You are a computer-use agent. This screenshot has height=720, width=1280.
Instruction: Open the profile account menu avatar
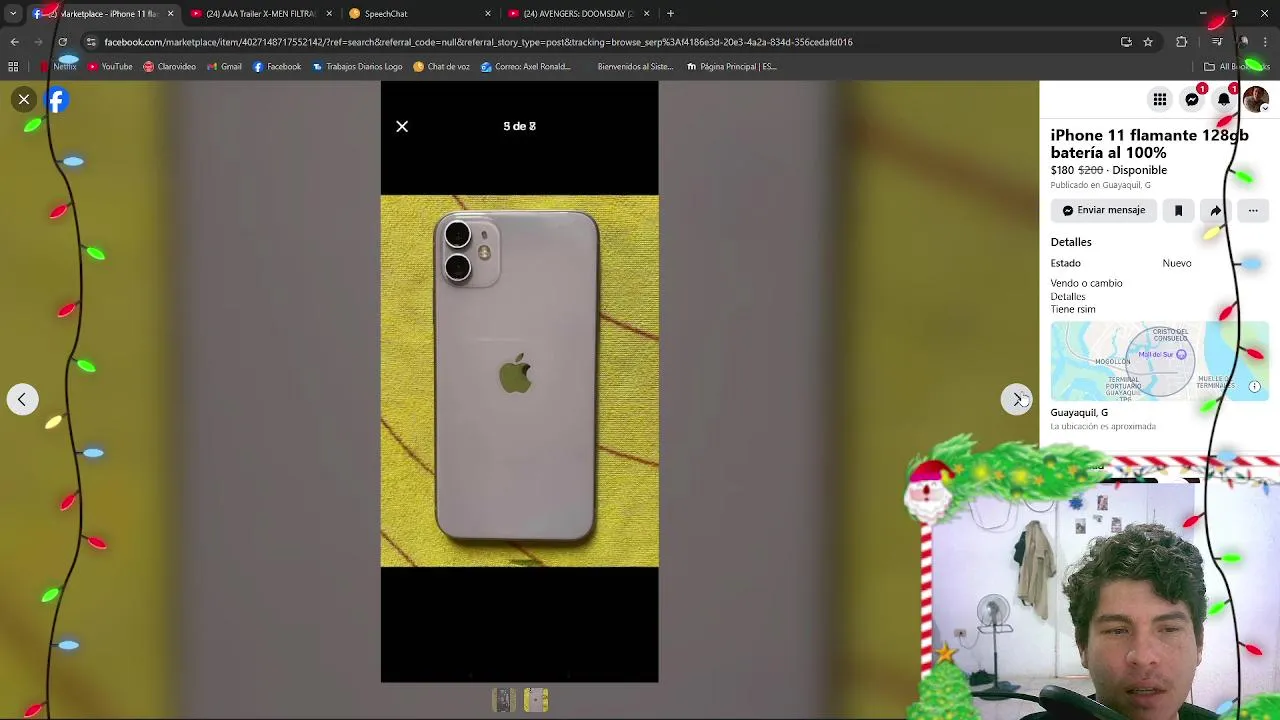click(x=1256, y=99)
